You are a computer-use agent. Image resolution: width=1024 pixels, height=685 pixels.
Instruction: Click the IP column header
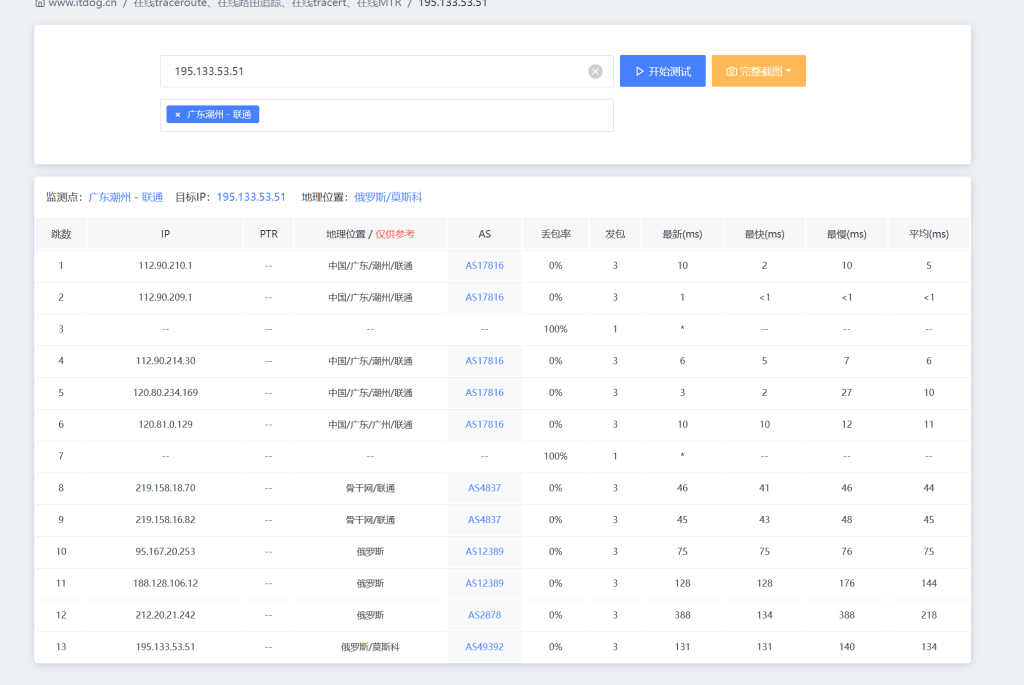coord(165,234)
